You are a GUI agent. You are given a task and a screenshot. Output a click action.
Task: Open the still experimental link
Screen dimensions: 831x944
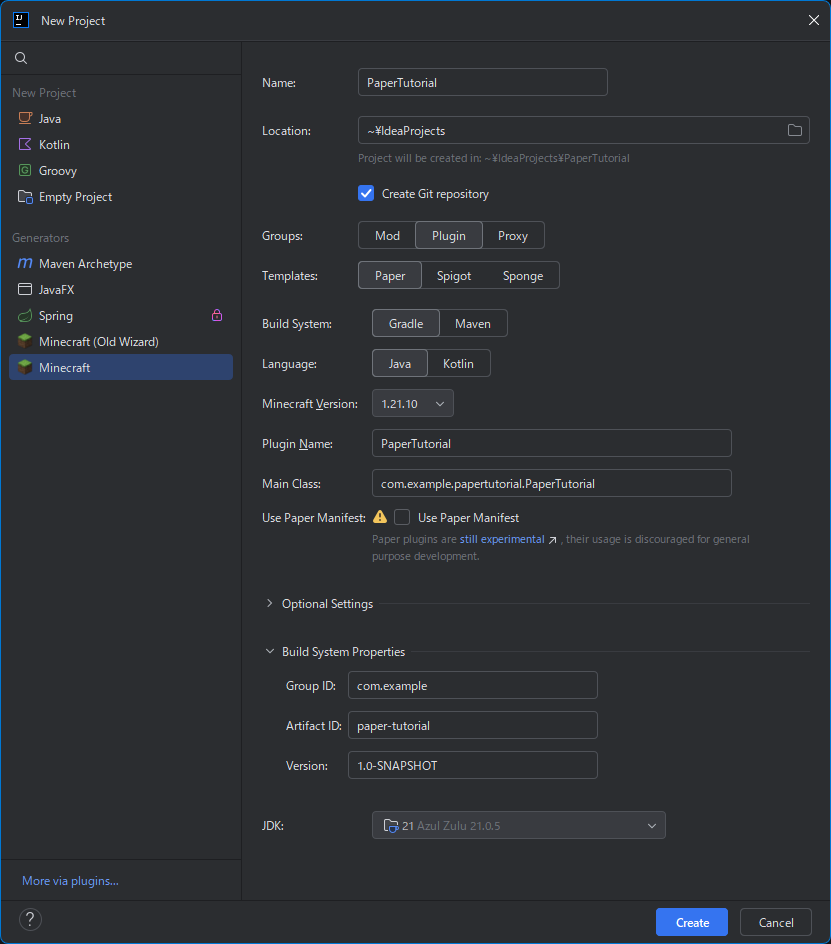click(x=502, y=539)
